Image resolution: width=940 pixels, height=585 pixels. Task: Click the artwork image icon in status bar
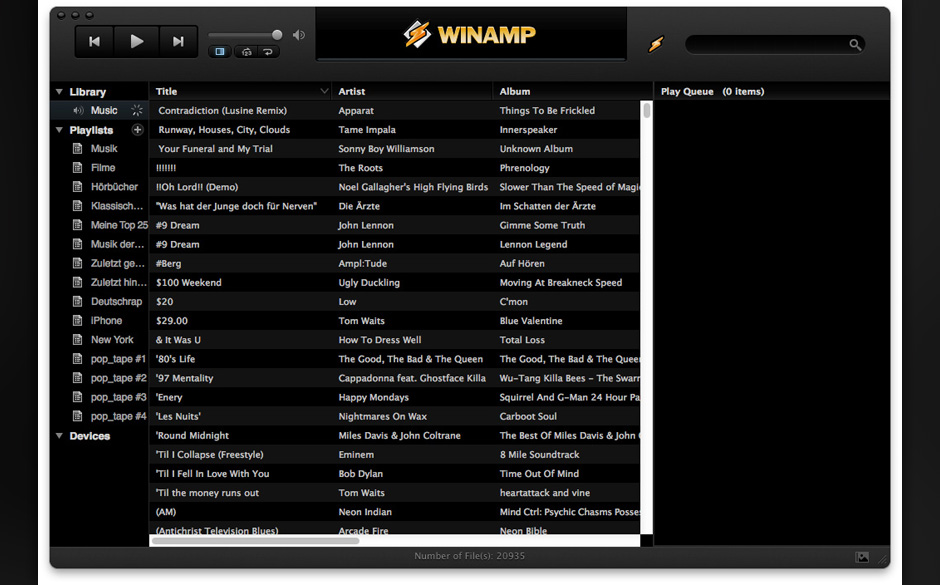862,557
